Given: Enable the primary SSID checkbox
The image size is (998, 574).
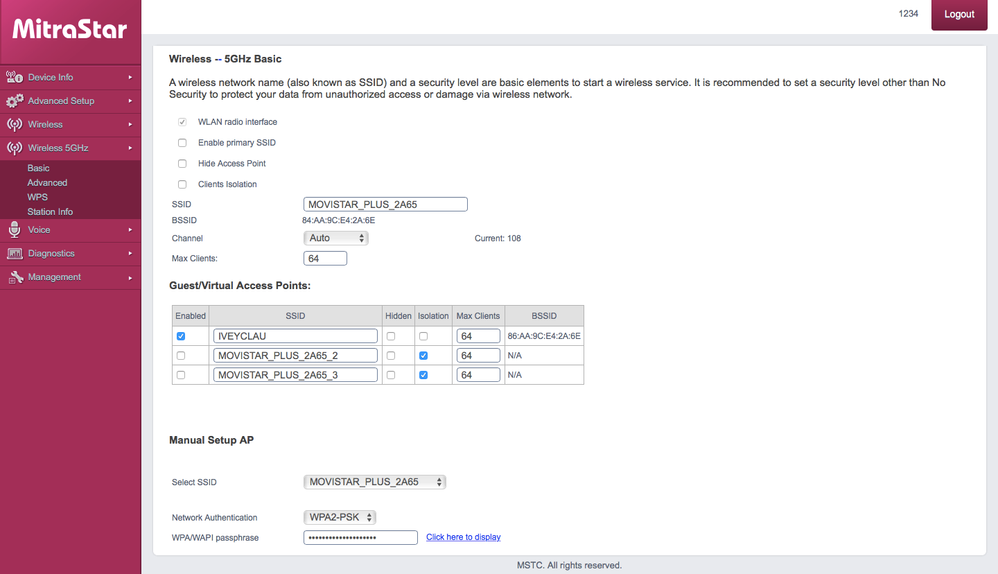Looking at the screenshot, I should point(182,143).
